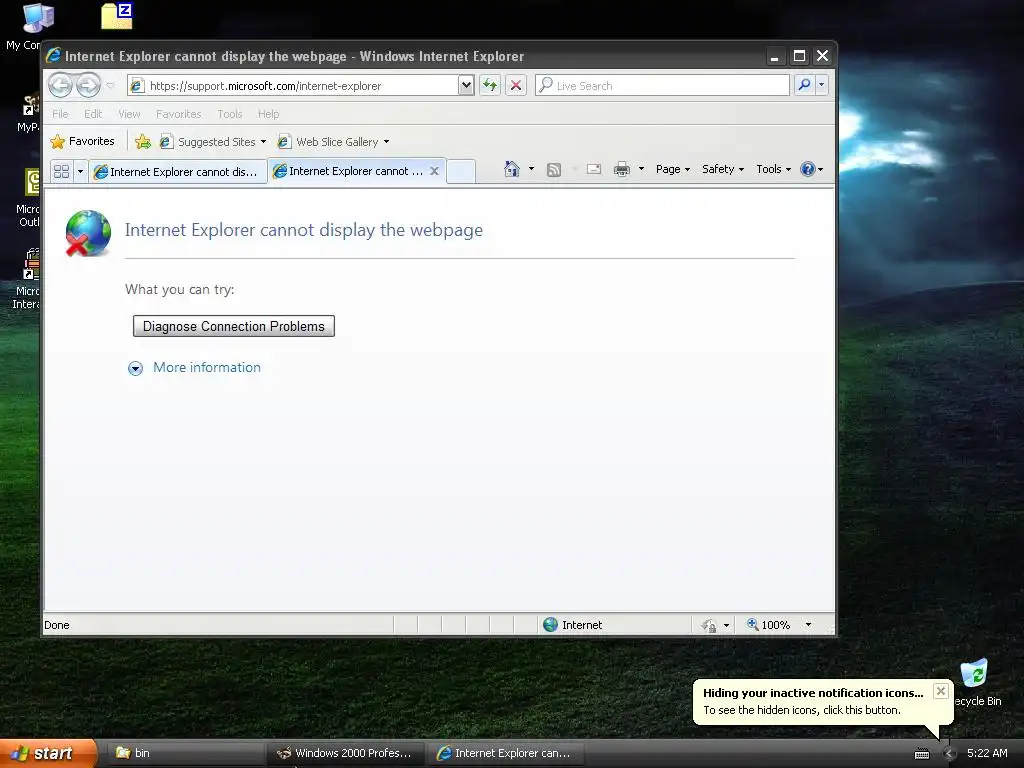Dismiss the notification balloon with X
This screenshot has width=1024, height=768.
tap(940, 691)
